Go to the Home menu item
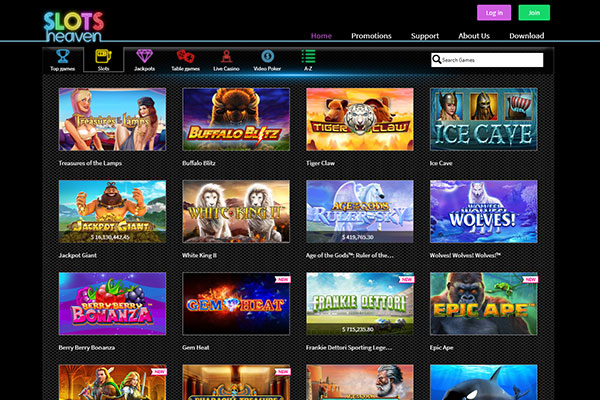This screenshot has height=400, width=600. click(x=321, y=36)
